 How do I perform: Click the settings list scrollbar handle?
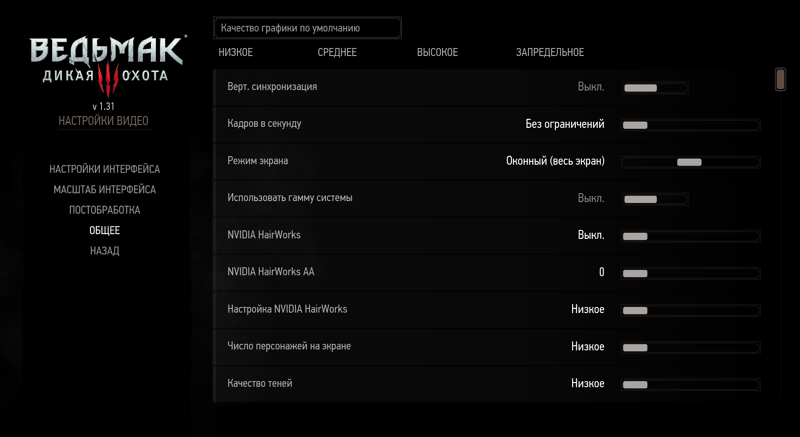click(780, 80)
